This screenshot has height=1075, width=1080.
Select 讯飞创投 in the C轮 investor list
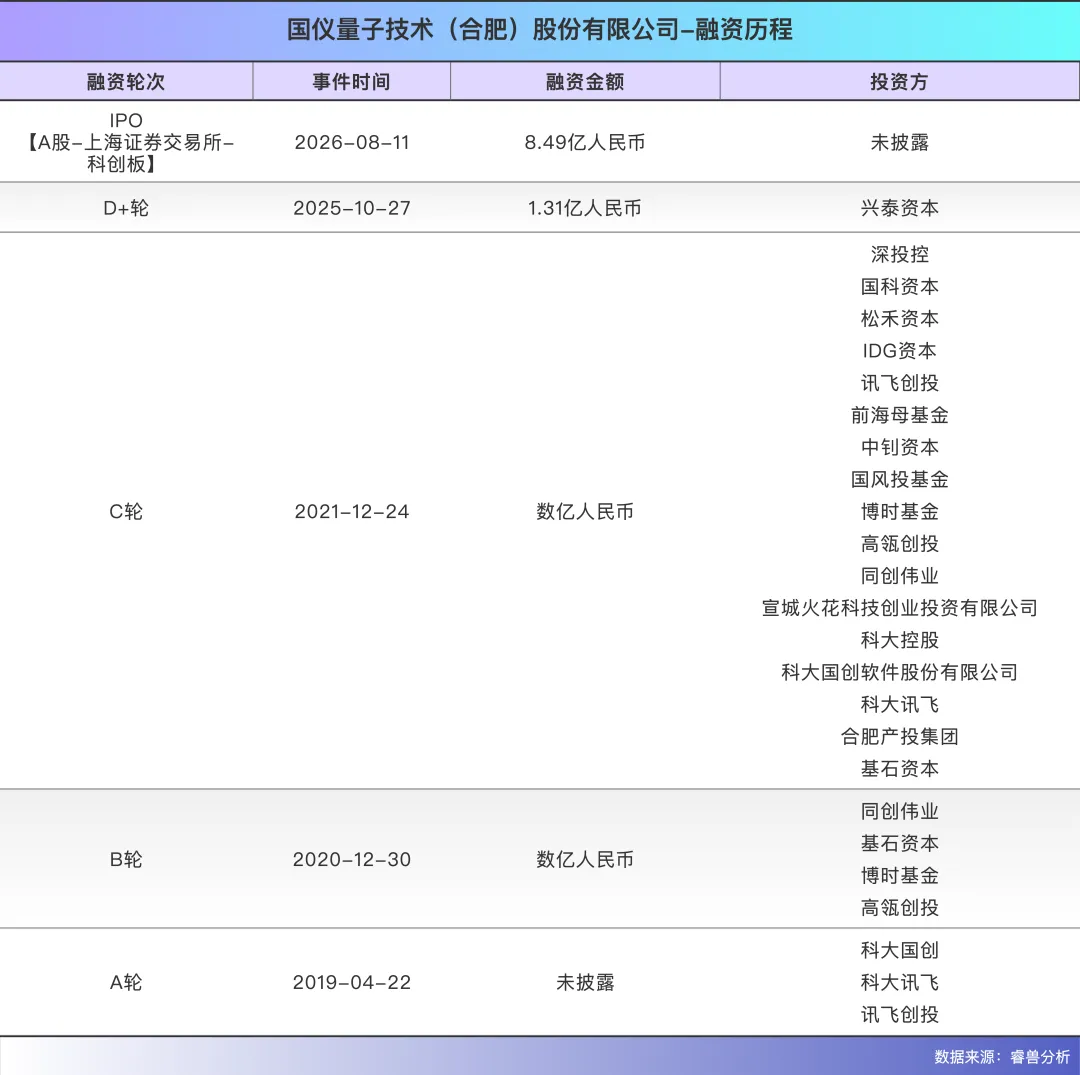click(x=900, y=383)
